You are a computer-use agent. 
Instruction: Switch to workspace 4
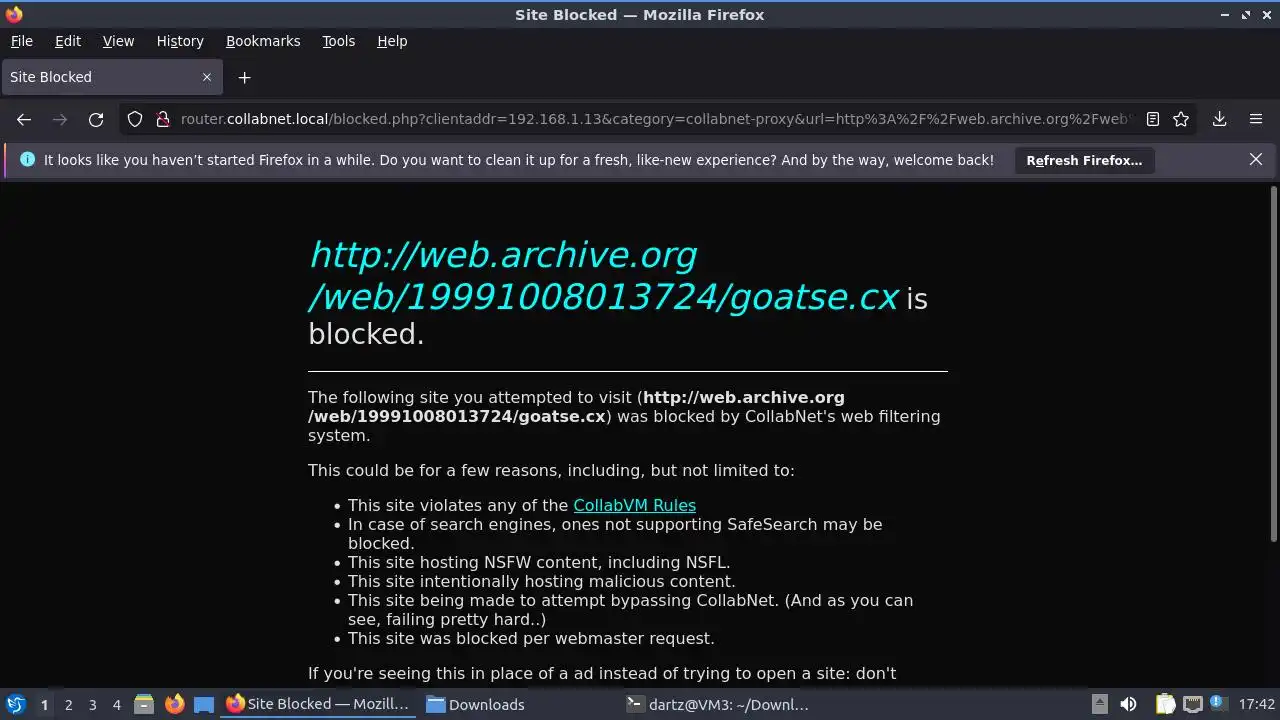coord(116,704)
